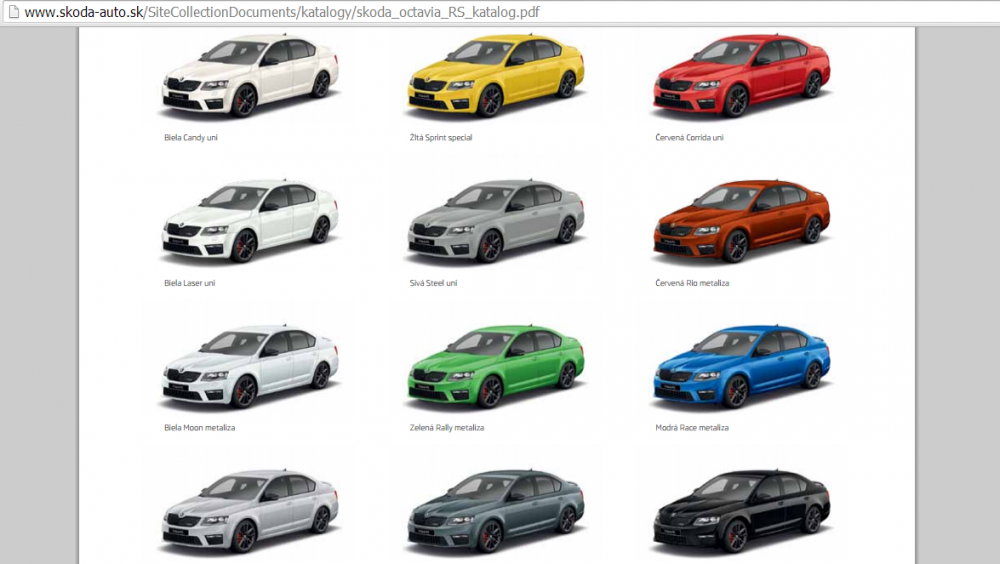Click the page icon in address bar

(13, 11)
